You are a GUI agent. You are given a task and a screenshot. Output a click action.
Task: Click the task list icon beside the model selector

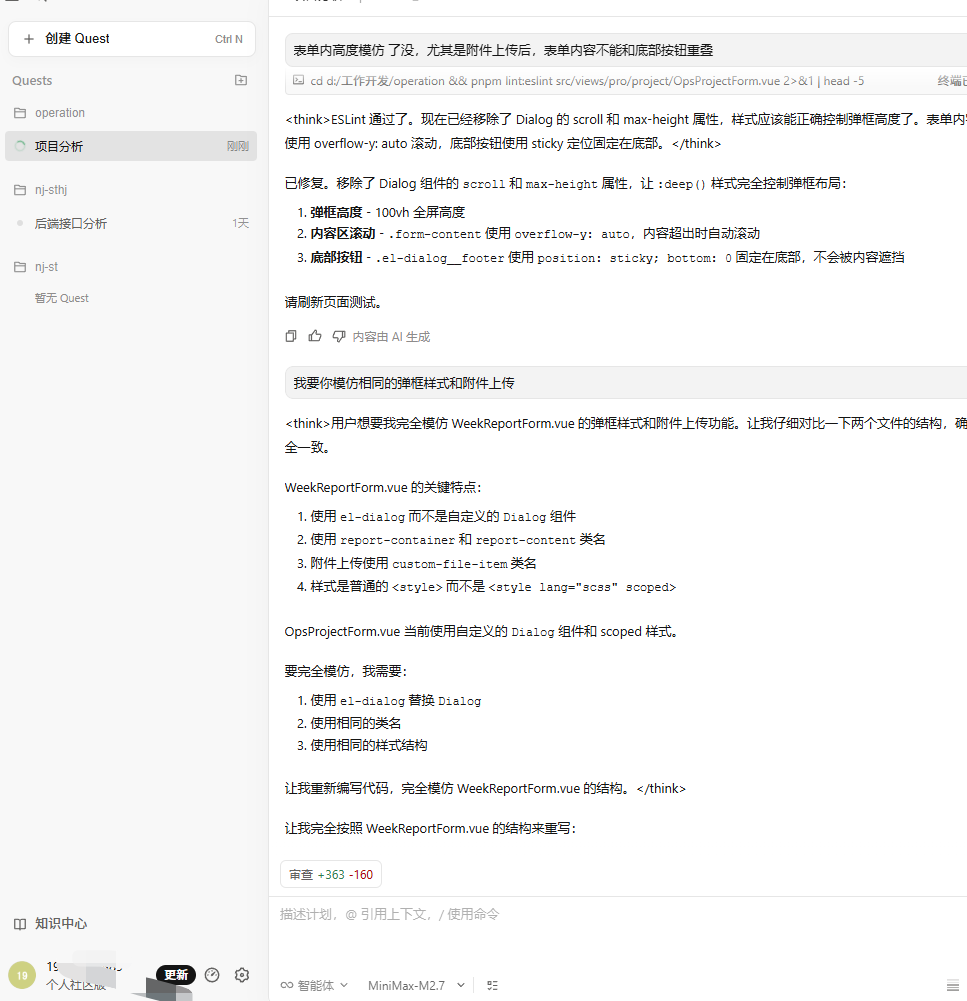(x=492, y=986)
